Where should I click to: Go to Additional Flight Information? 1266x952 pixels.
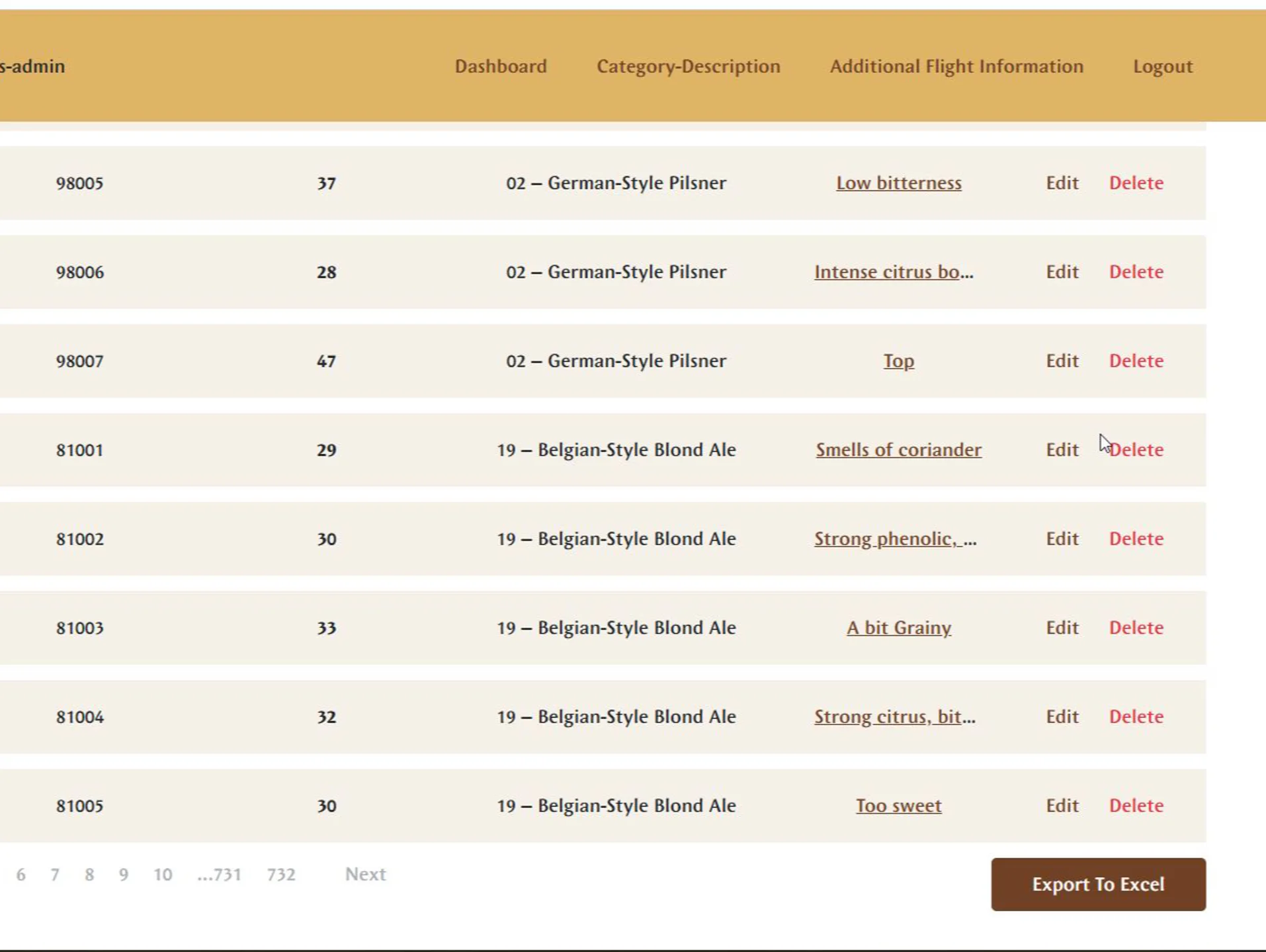956,66
